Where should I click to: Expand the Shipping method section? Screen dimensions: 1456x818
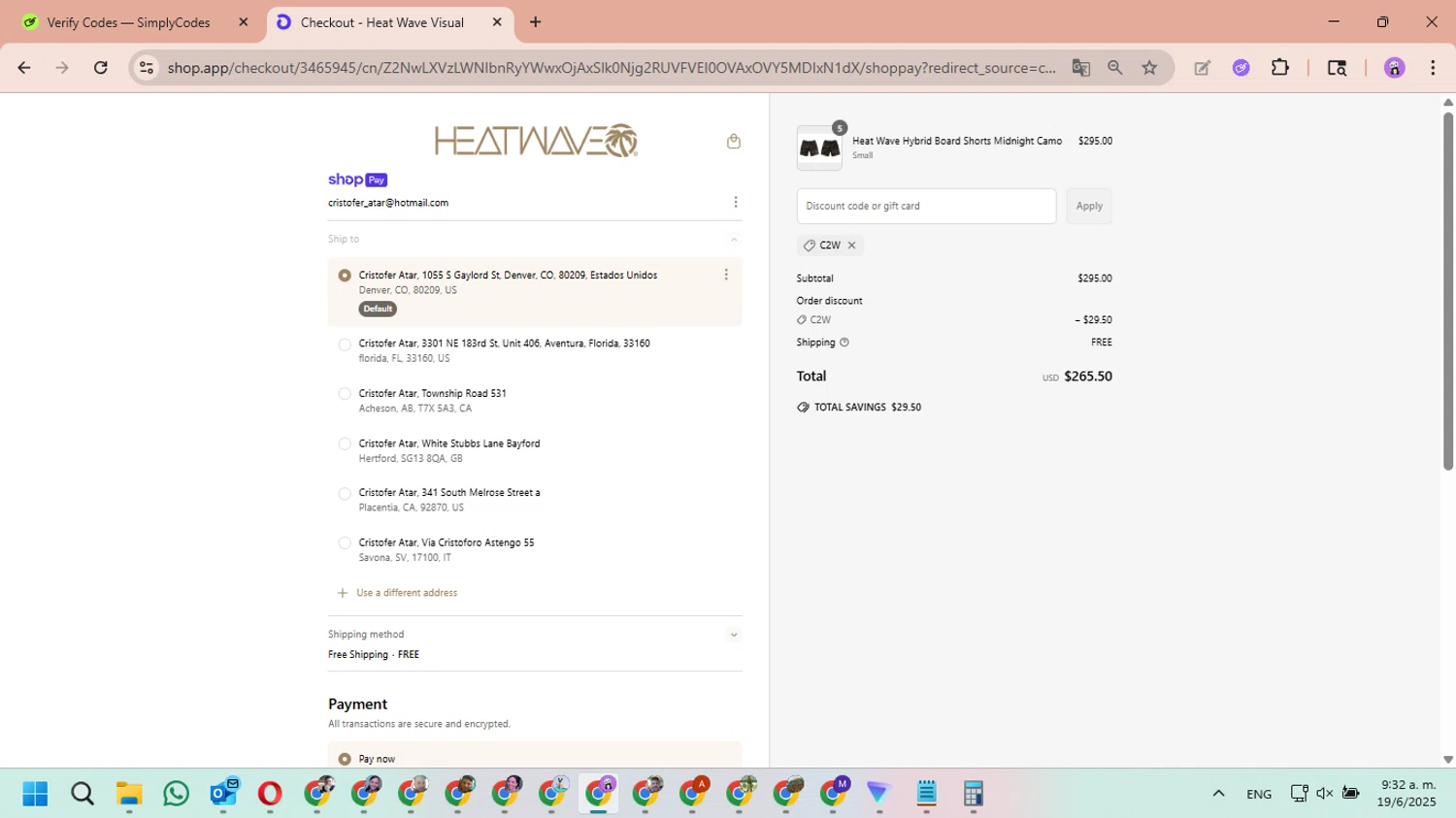tap(734, 635)
